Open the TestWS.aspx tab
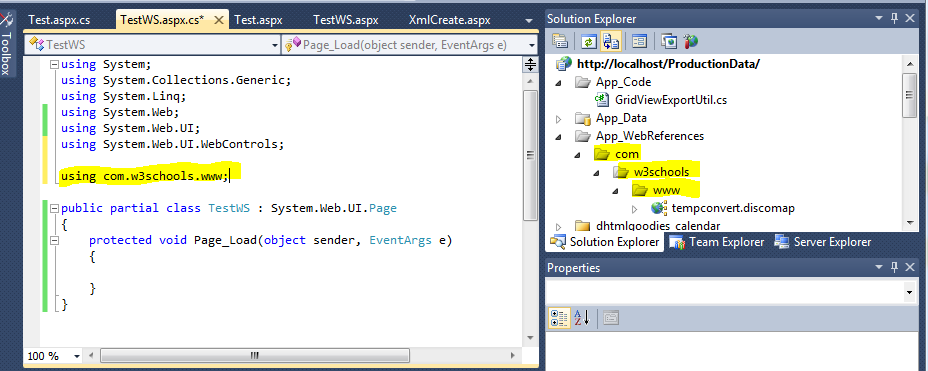 (x=346, y=20)
